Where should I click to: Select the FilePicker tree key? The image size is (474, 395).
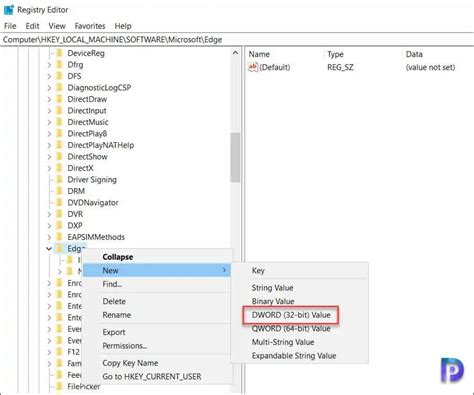pos(83,387)
